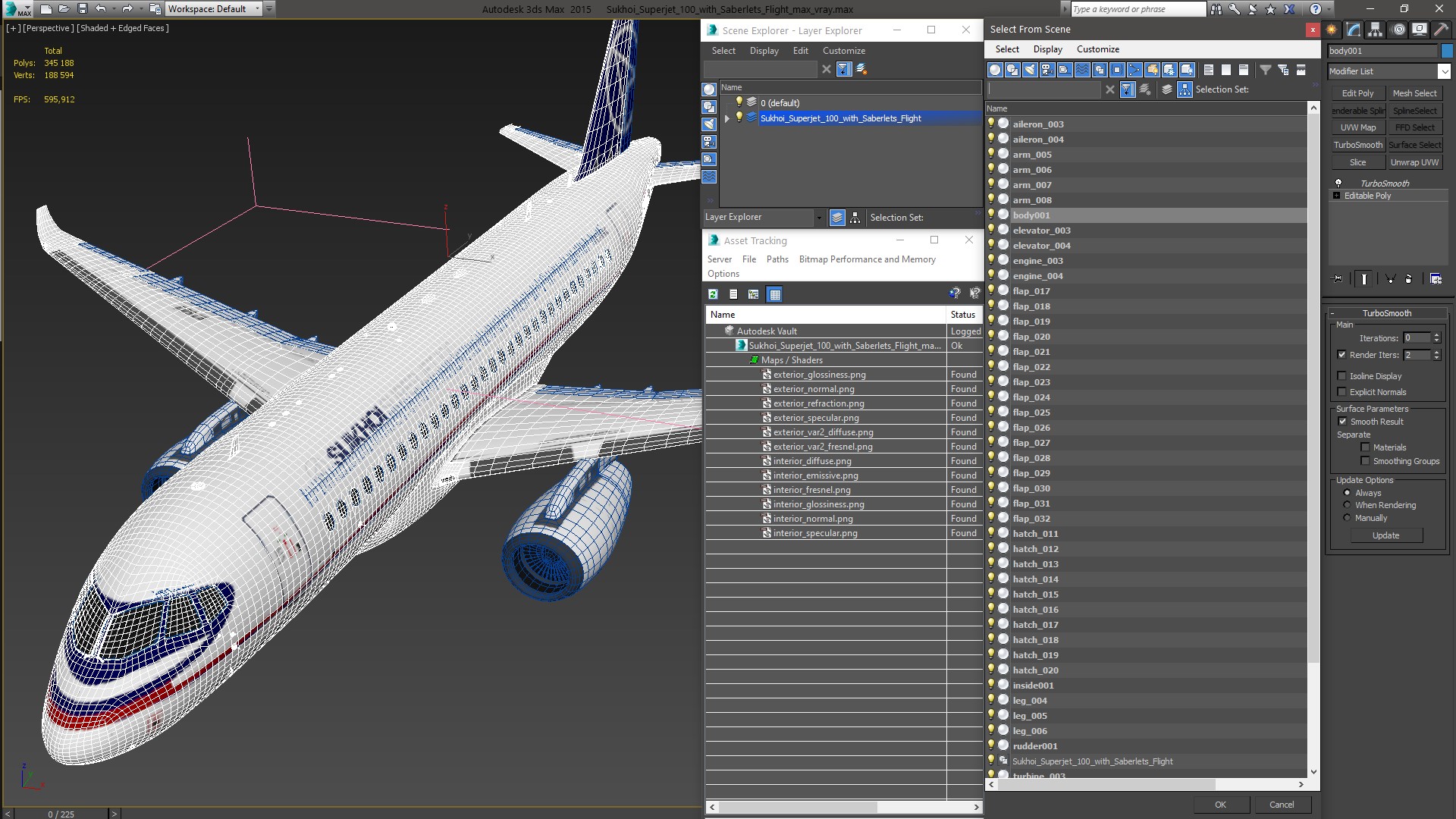Screen dimensions: 1456x819
Task: Click Configure Modifier Sets icon
Action: click(x=1436, y=279)
